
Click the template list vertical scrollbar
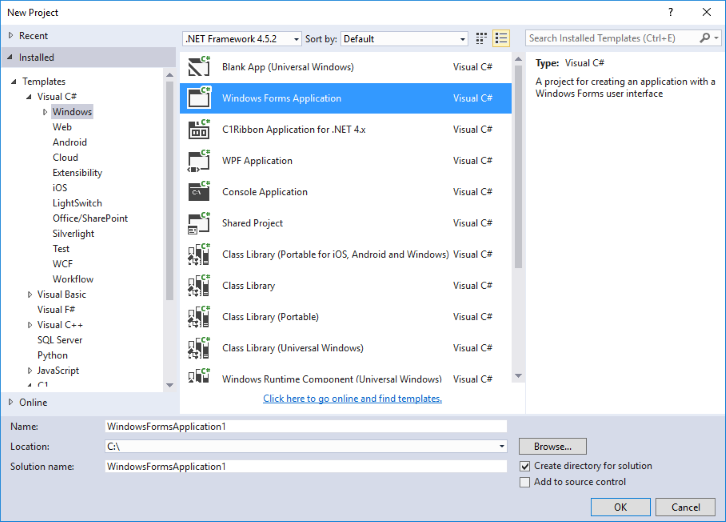(518, 160)
